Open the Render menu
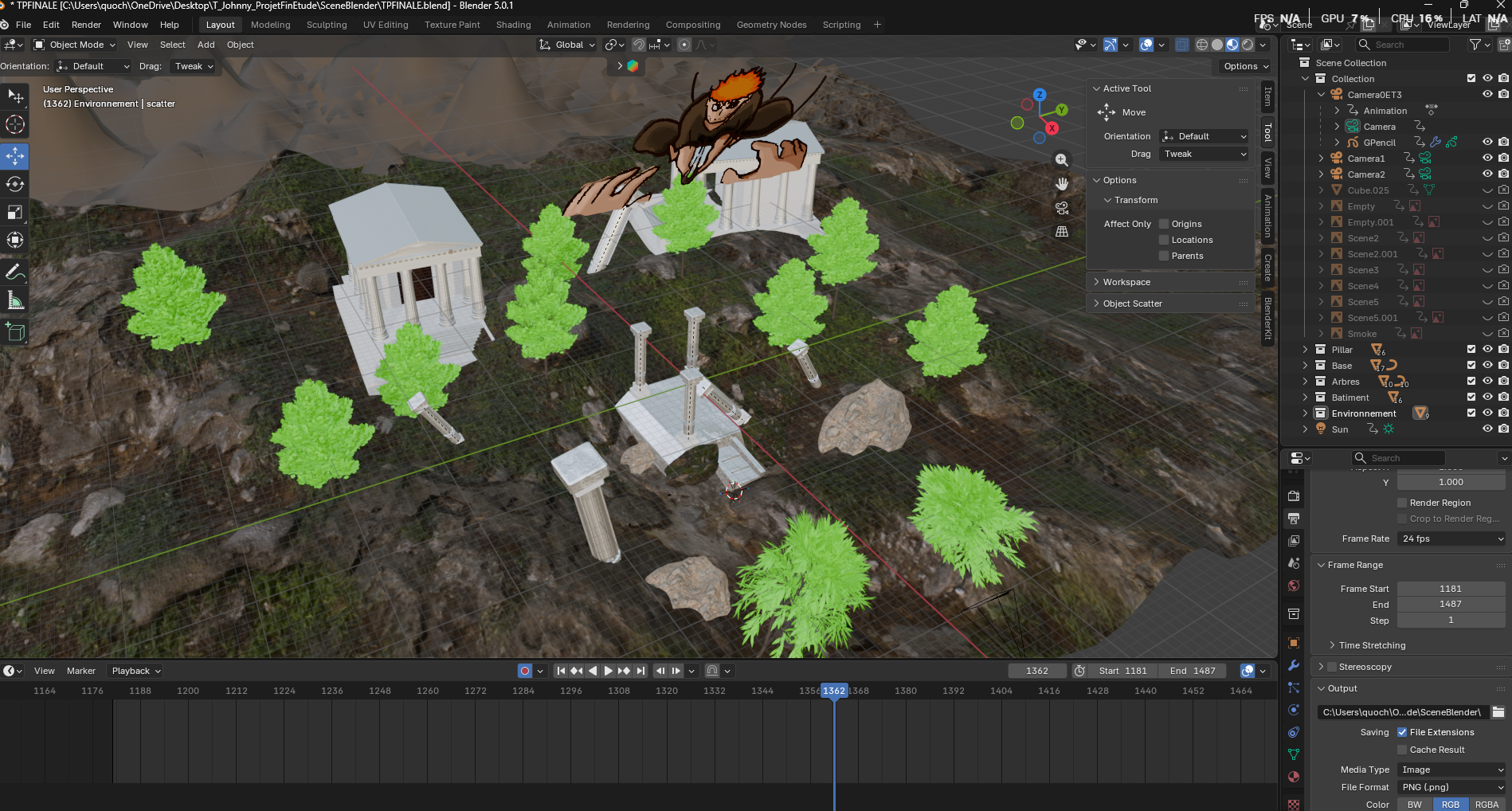 coord(86,25)
